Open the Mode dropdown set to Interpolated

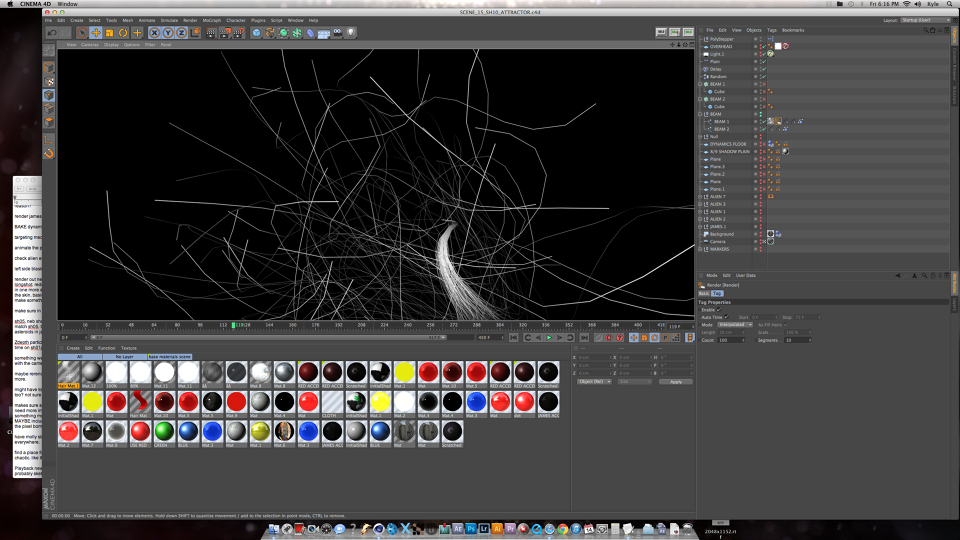[735, 324]
